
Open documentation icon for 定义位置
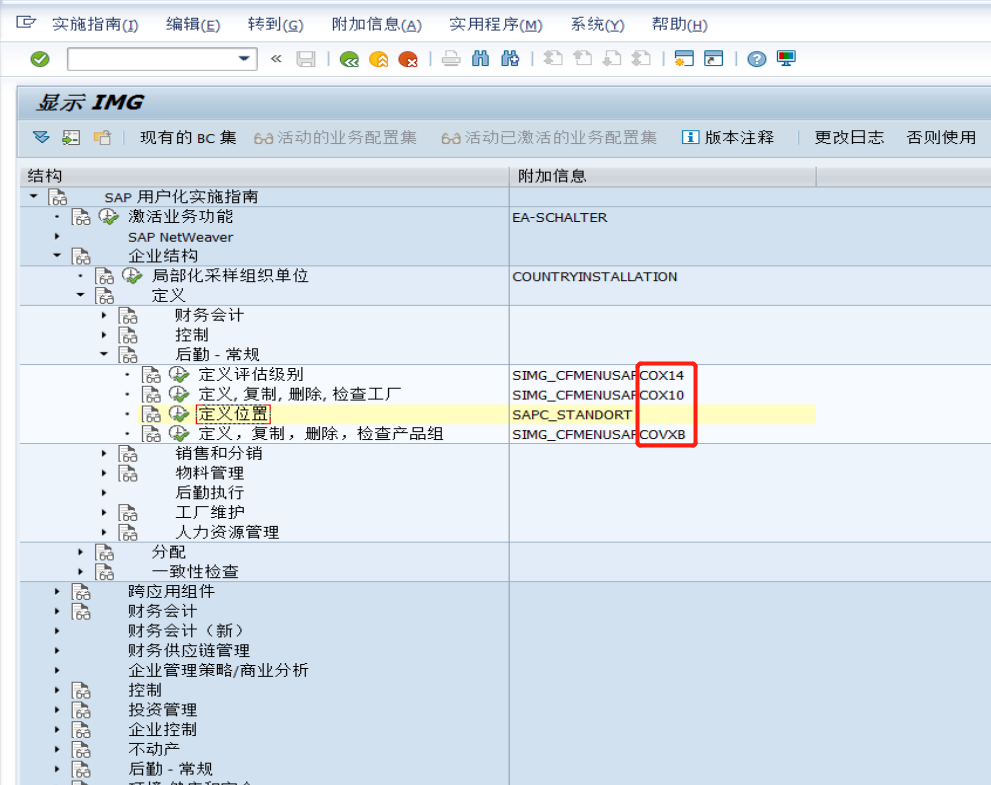pos(151,415)
